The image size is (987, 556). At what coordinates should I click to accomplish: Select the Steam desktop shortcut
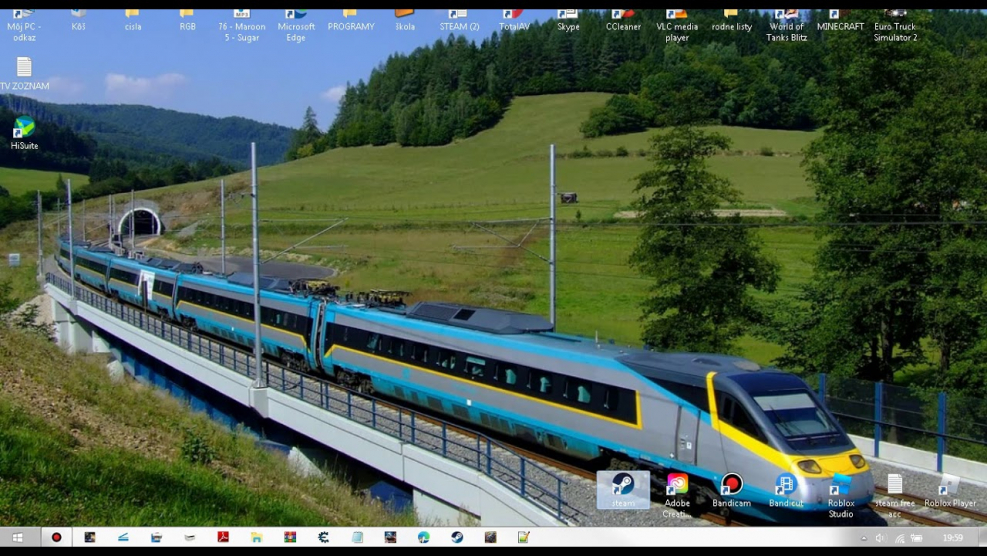click(x=623, y=489)
